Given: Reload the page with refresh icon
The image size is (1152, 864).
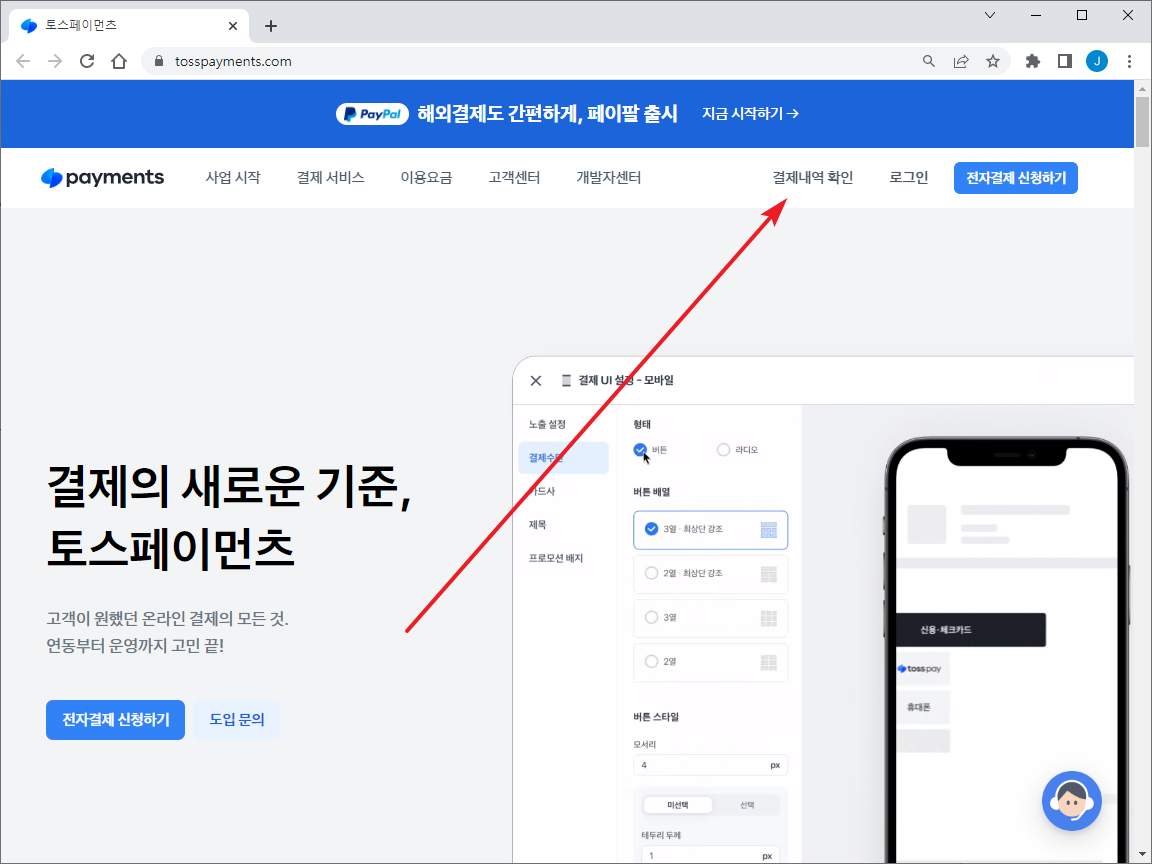Looking at the screenshot, I should click(87, 61).
